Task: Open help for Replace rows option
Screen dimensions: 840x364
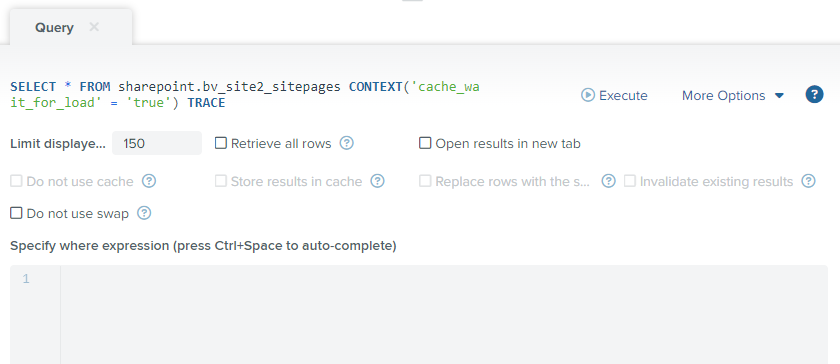Action: [608, 181]
